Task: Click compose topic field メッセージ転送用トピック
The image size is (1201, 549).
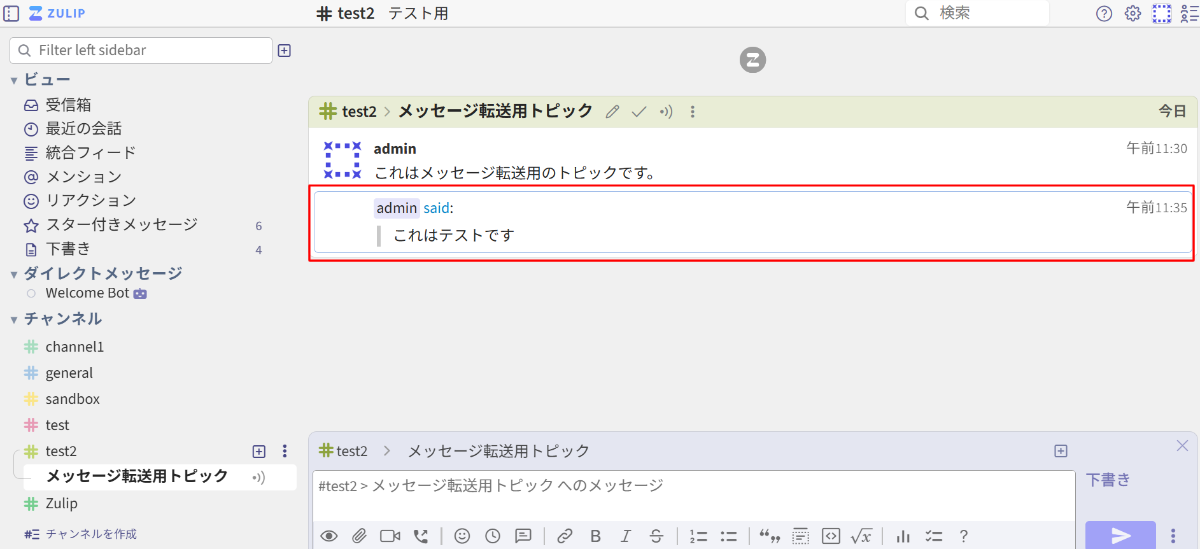Action: coord(499,451)
